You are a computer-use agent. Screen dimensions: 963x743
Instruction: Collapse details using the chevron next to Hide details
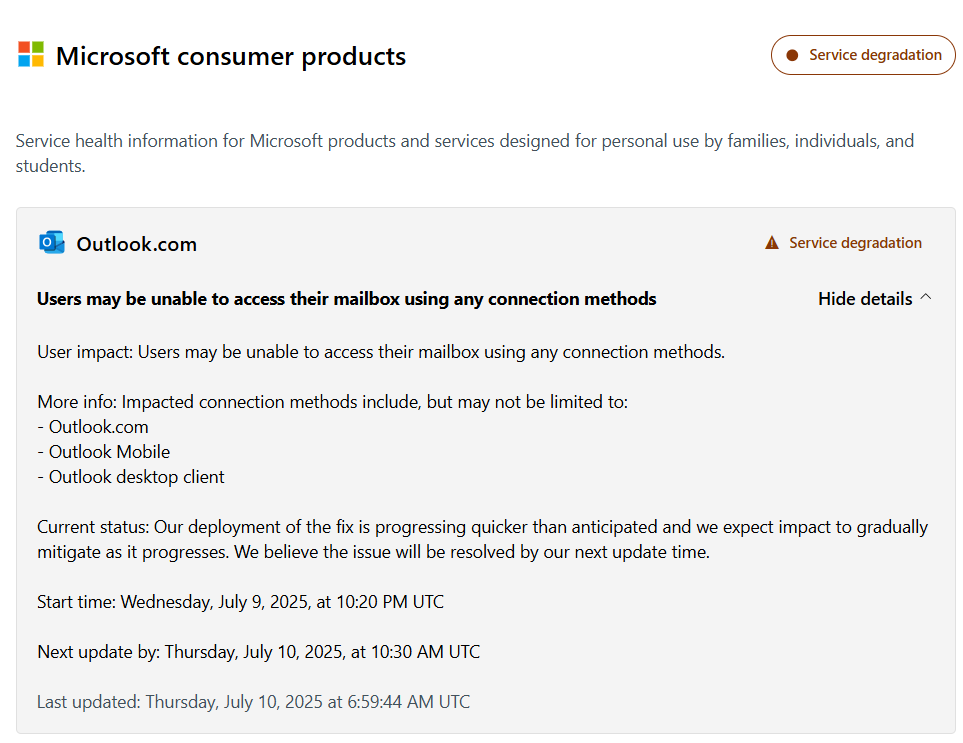coord(927,296)
